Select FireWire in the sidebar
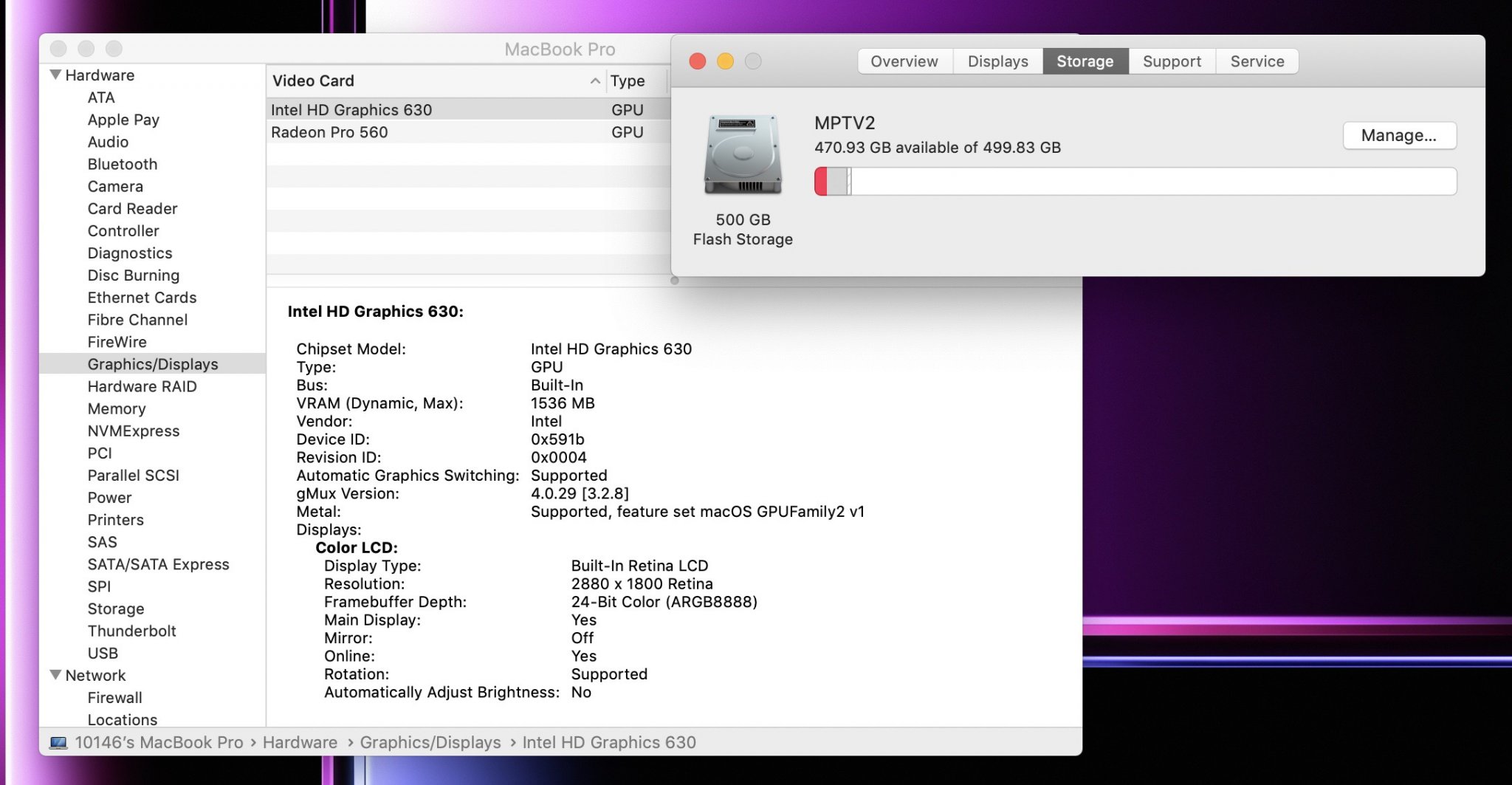 pyautogui.click(x=117, y=341)
